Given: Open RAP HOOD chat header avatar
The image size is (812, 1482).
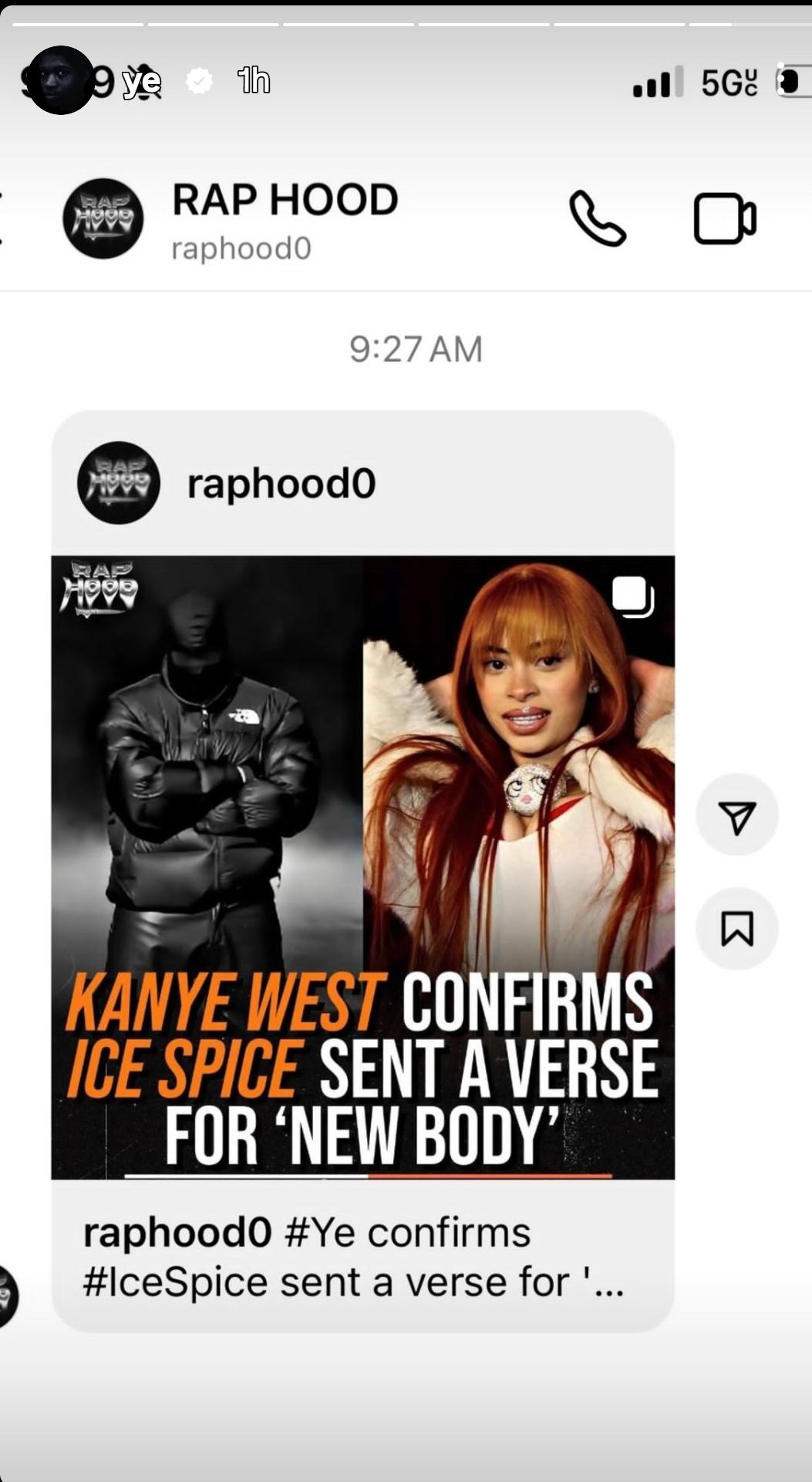Looking at the screenshot, I should (103, 218).
